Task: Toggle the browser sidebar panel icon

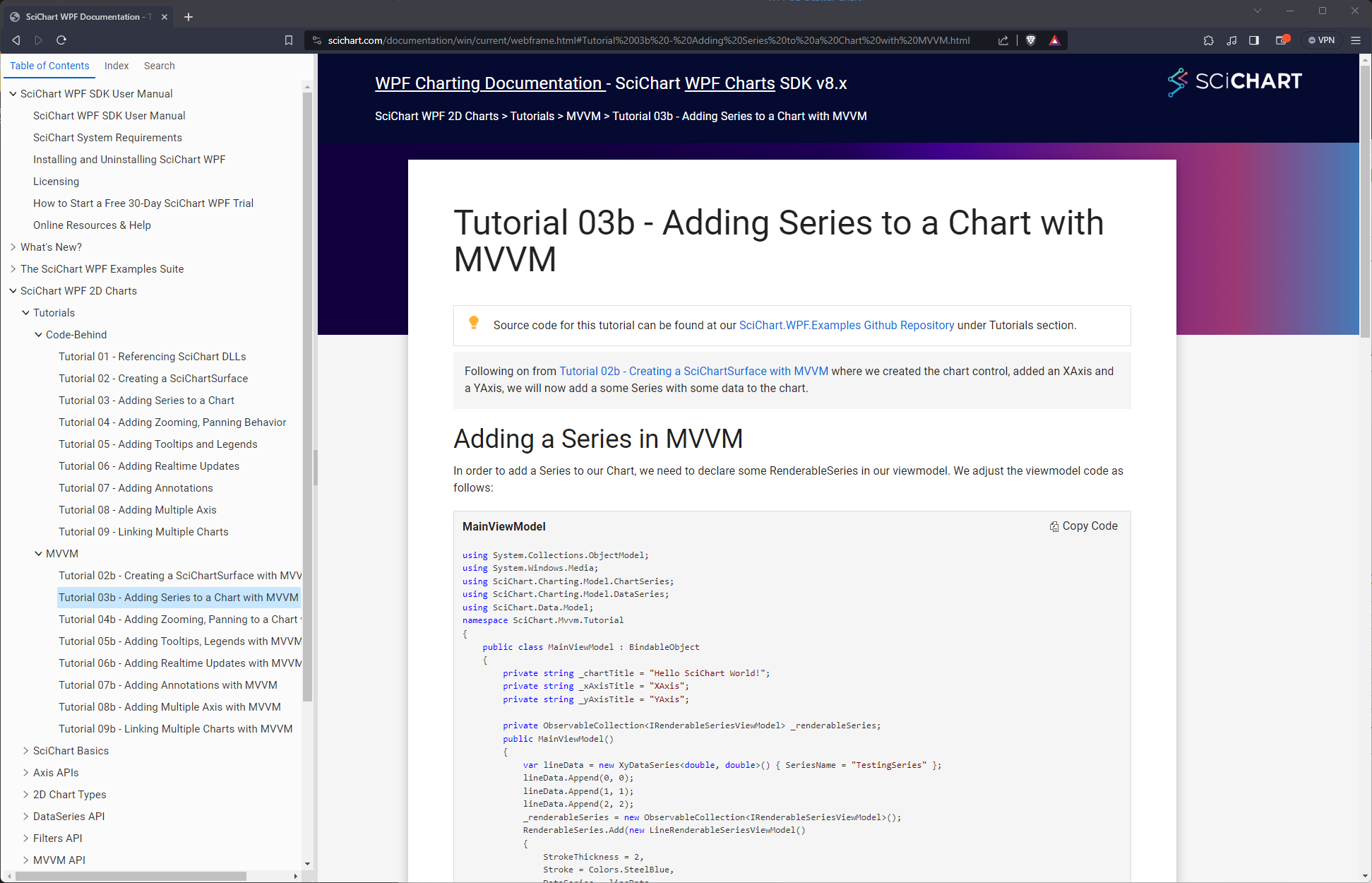Action: point(1254,40)
